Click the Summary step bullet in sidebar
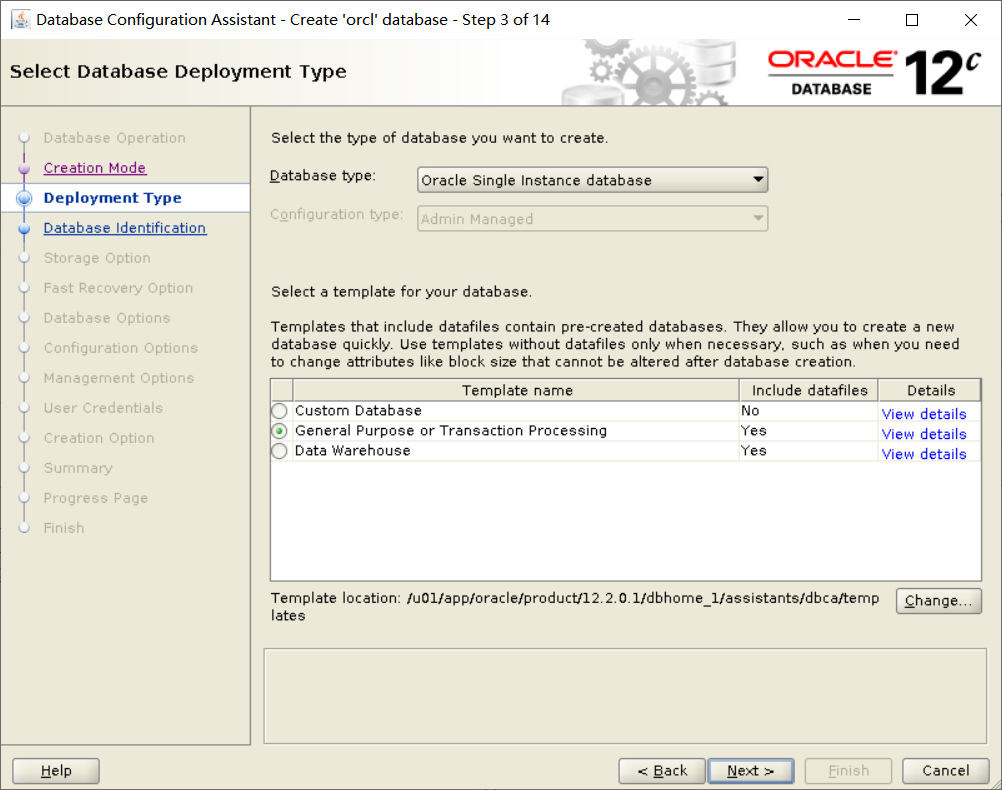1002x790 pixels. (x=23, y=468)
